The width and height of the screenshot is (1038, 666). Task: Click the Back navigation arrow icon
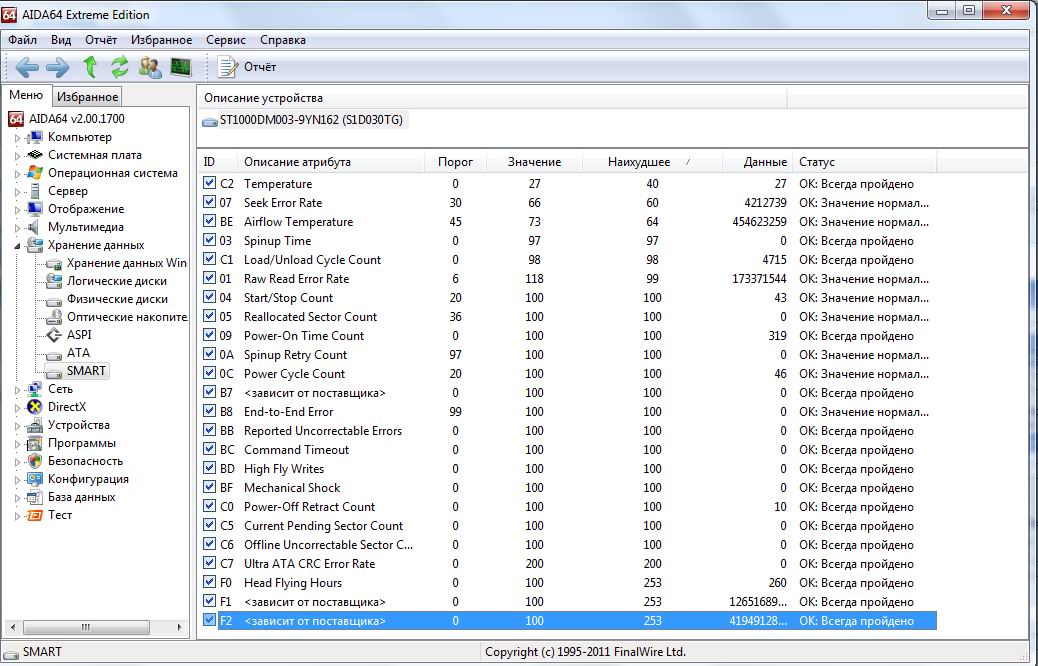pos(27,67)
